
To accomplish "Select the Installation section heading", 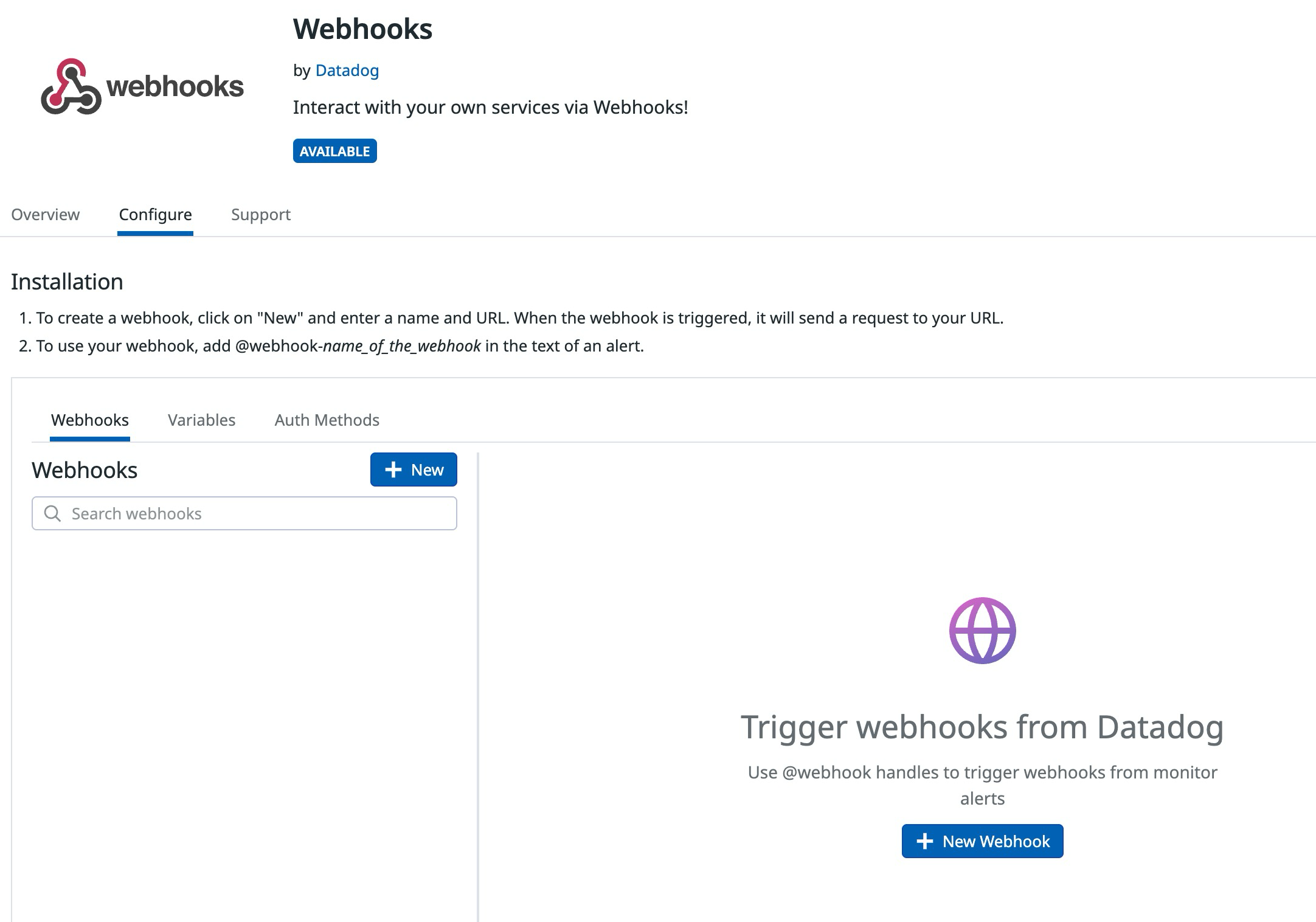I will pyautogui.click(x=66, y=281).
